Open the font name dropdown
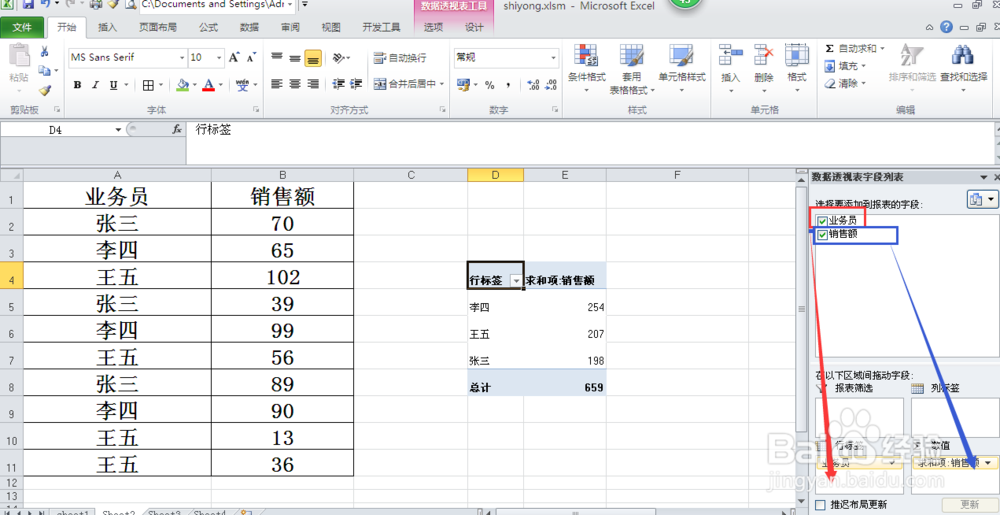This screenshot has height=515, width=1000. [x=181, y=57]
